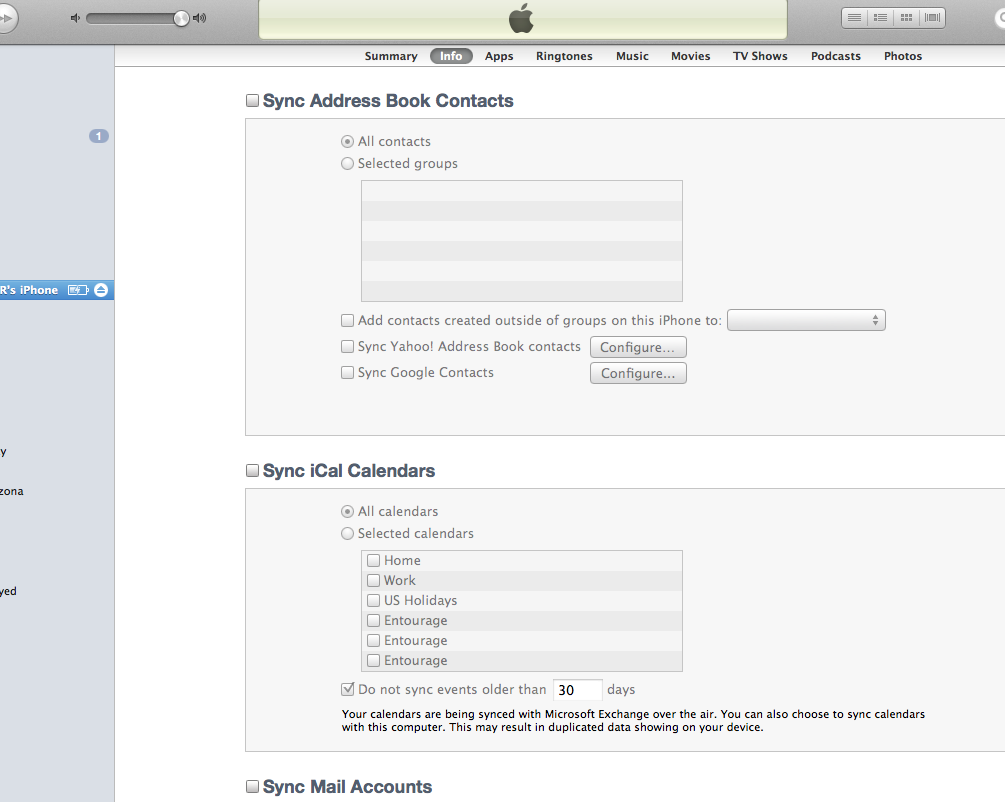Image resolution: width=1005 pixels, height=802 pixels.
Task: Enable Sync Yahoo! Address Book contacts
Action: pos(347,347)
